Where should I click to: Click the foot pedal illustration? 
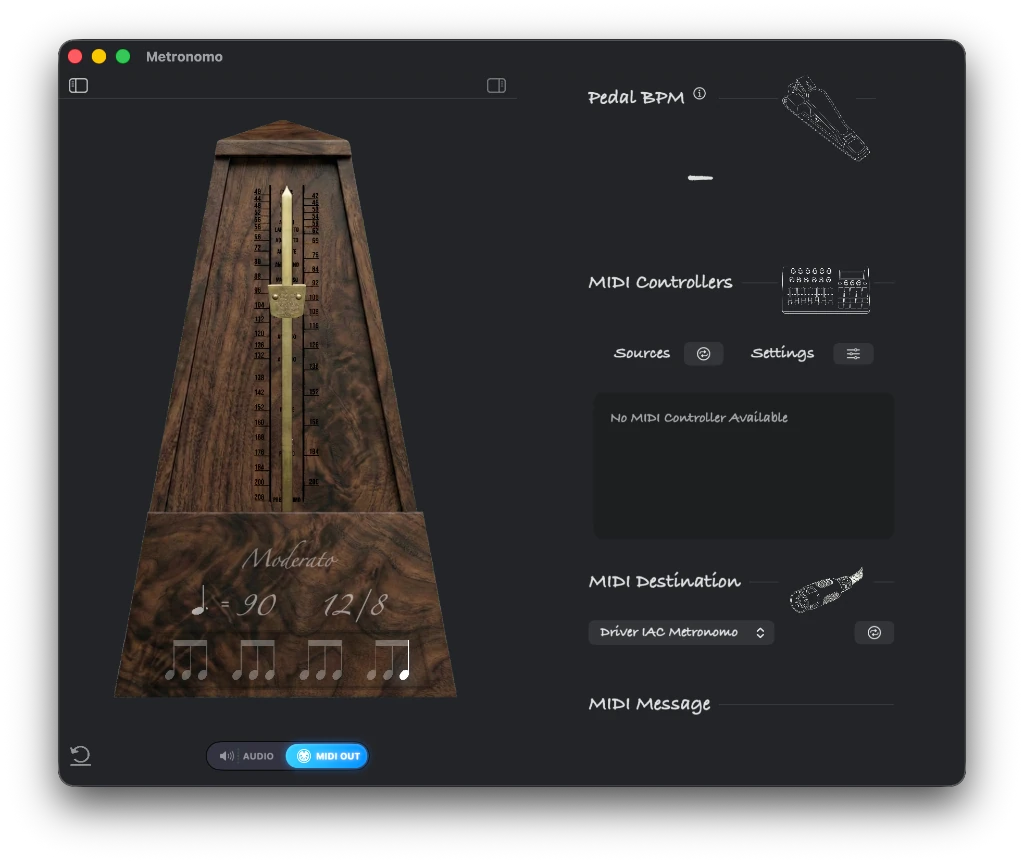826,118
